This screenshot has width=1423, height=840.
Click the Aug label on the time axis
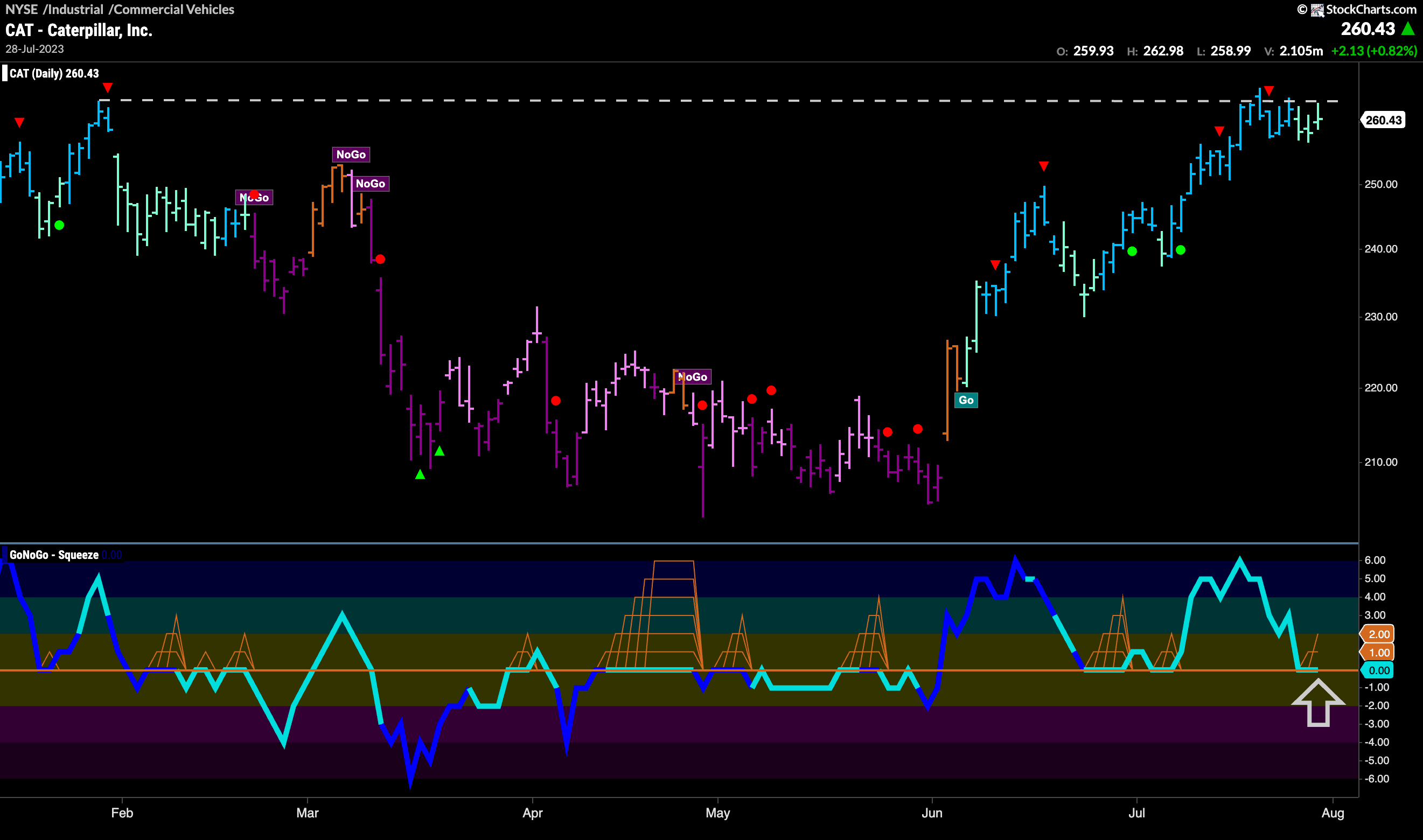[1333, 813]
